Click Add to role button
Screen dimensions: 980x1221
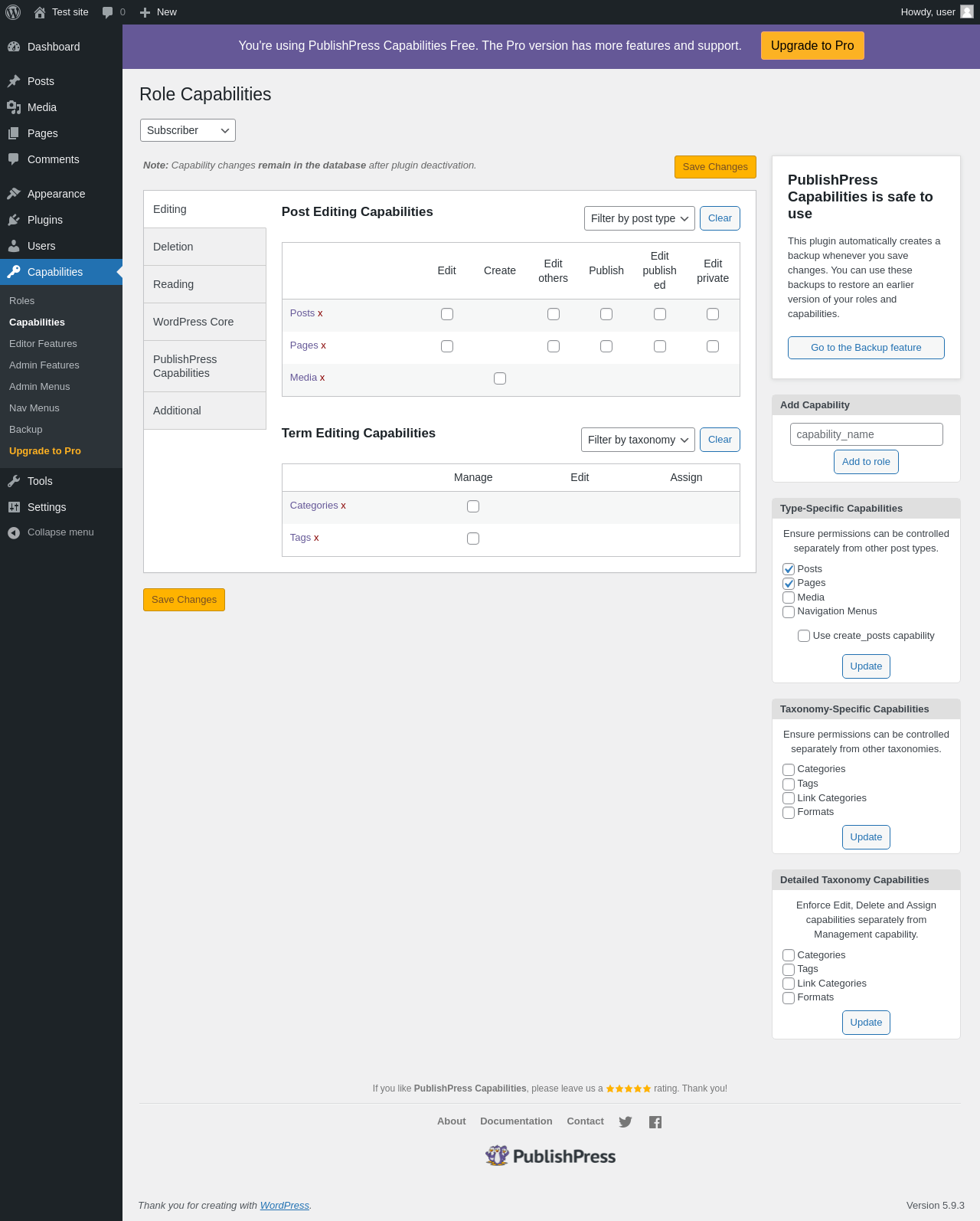866,462
